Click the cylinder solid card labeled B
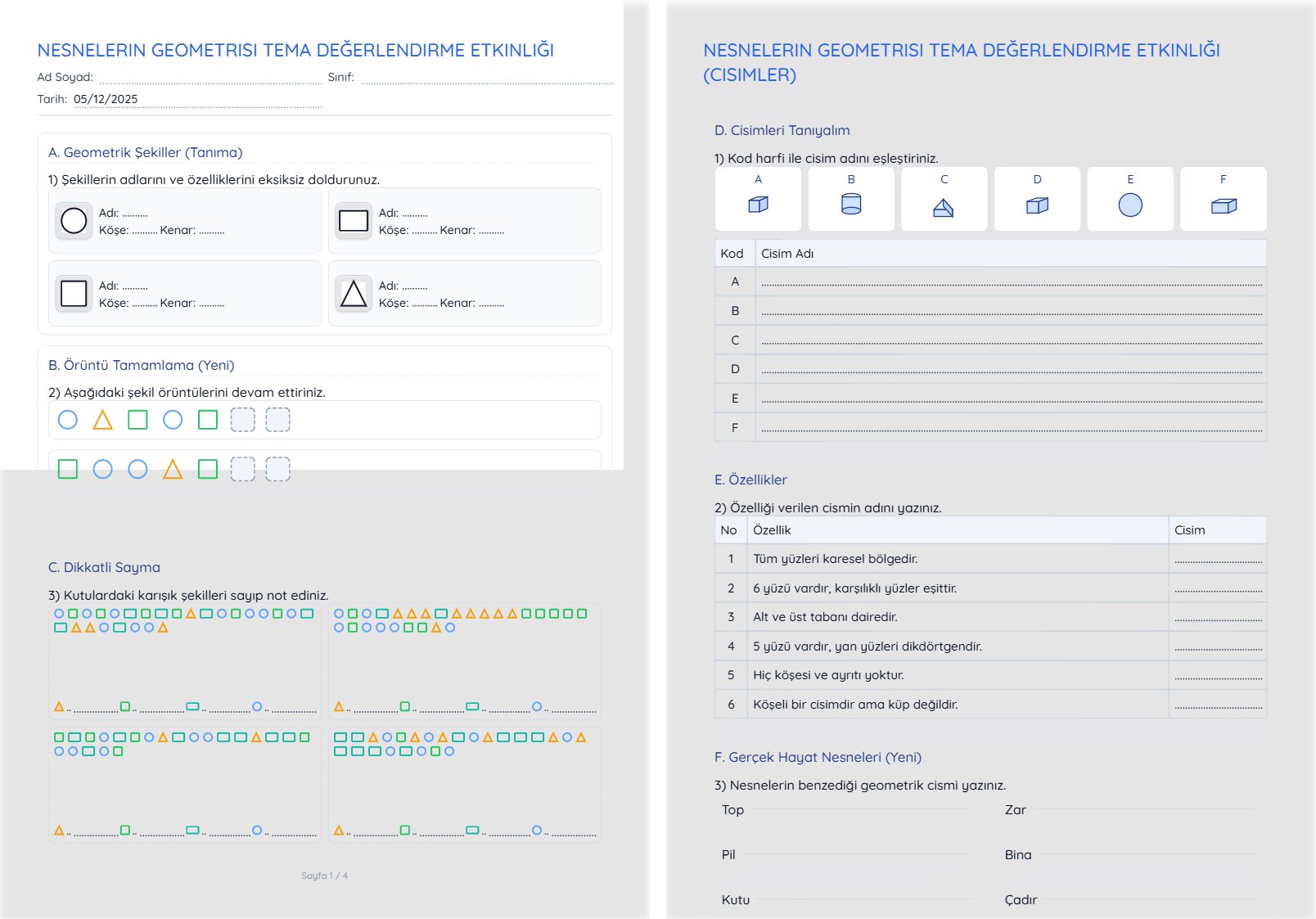 pyautogui.click(x=851, y=200)
